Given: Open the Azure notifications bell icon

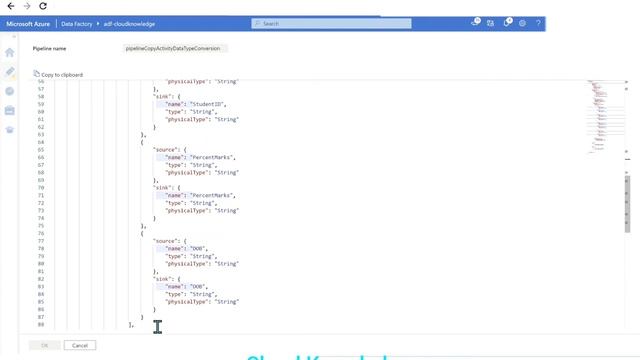Looking at the screenshot, I should [507, 23].
